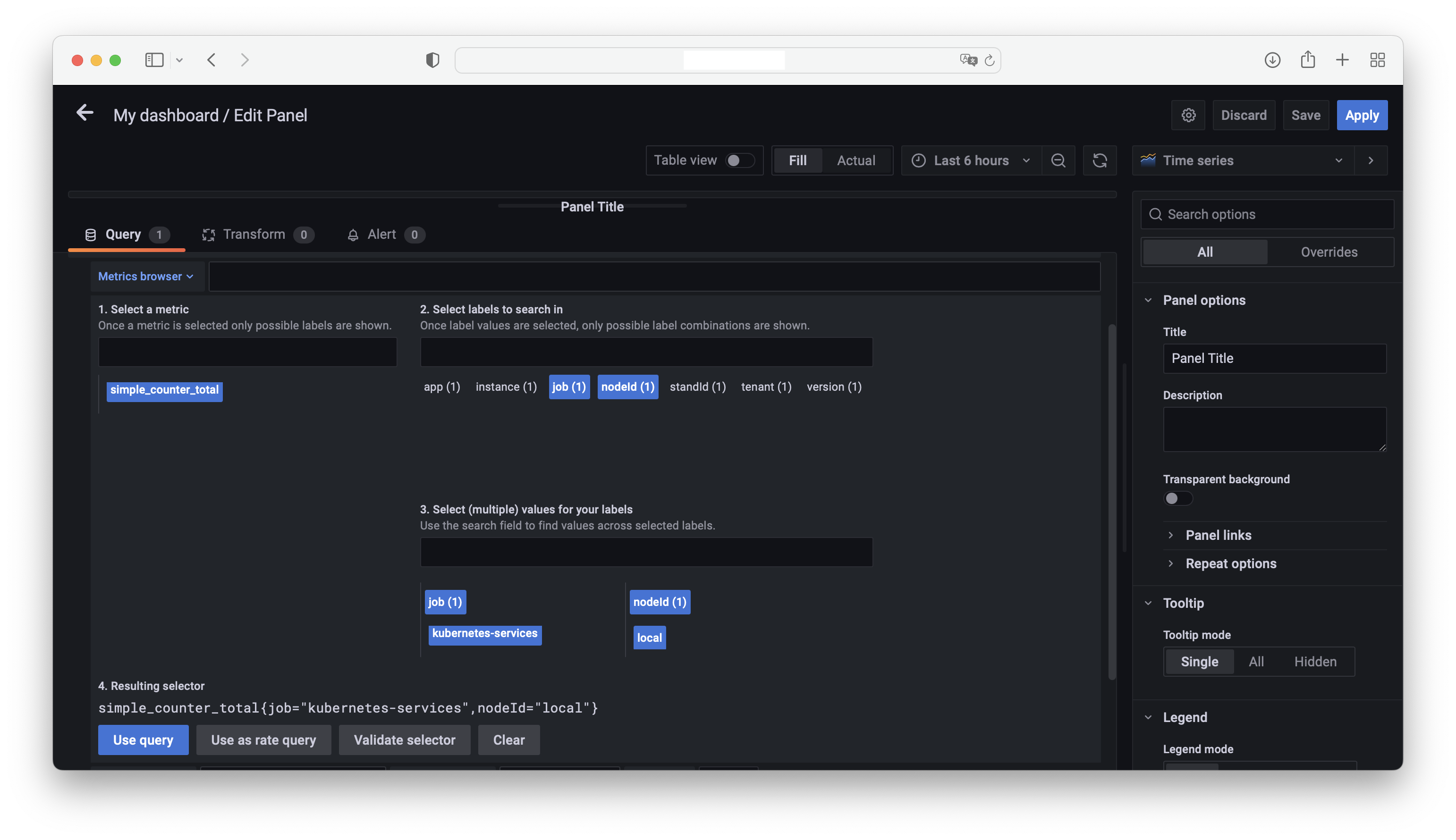This screenshot has width=1456, height=840.
Task: Click the clock icon in time picker
Action: [x=919, y=160]
